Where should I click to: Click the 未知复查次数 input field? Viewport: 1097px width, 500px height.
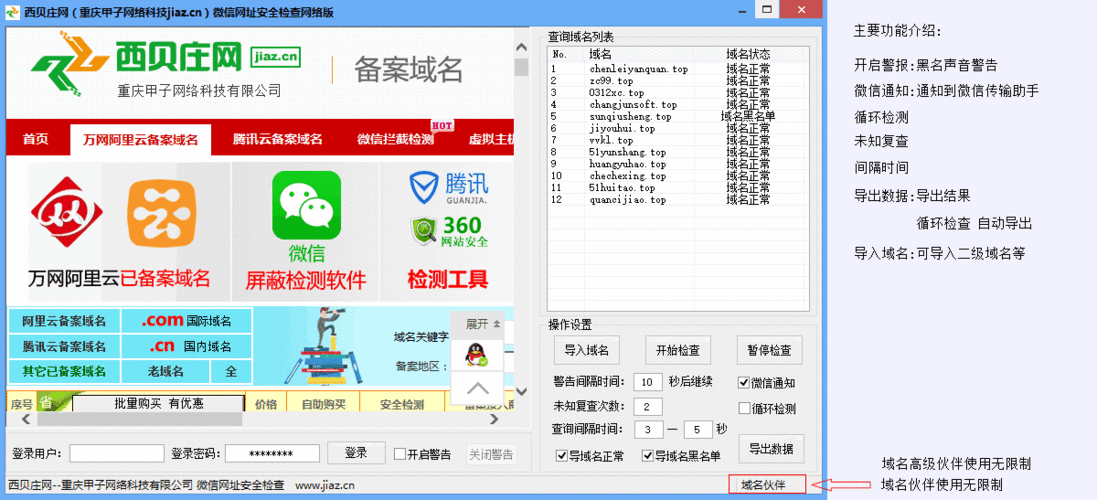[648, 406]
